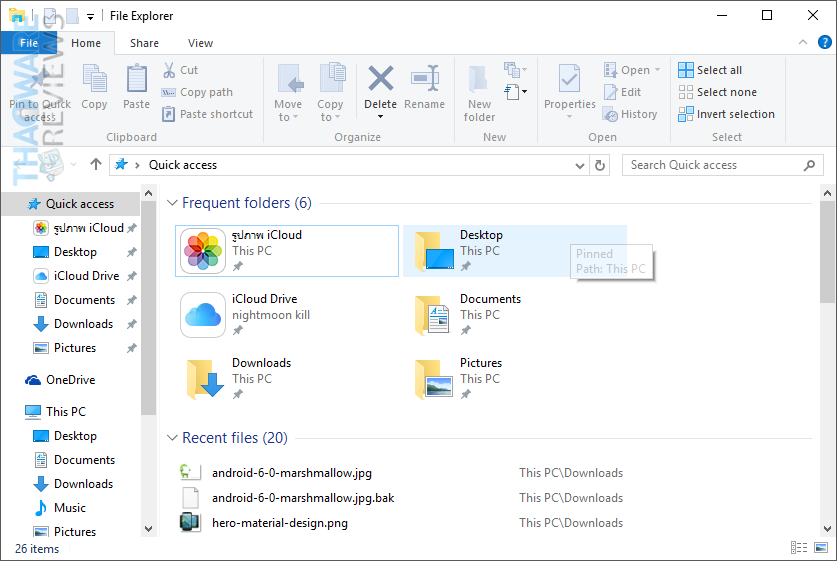Select the file hero-material-design.png
The image size is (837, 561).
[280, 523]
